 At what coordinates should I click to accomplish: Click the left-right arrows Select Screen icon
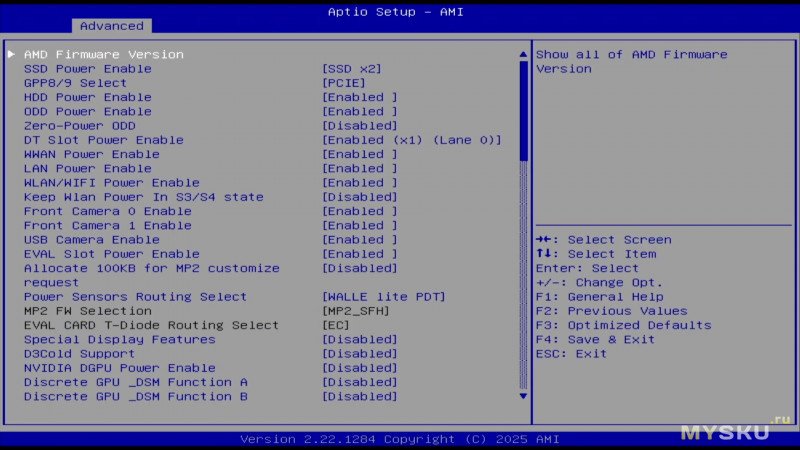click(544, 239)
